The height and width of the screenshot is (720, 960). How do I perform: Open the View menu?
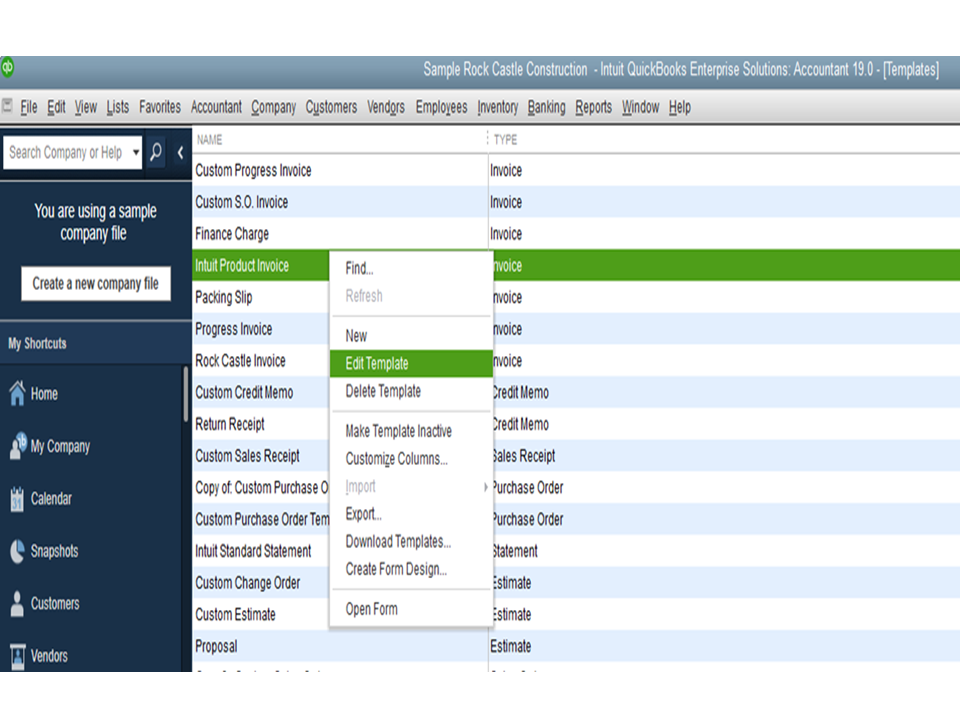click(x=86, y=107)
